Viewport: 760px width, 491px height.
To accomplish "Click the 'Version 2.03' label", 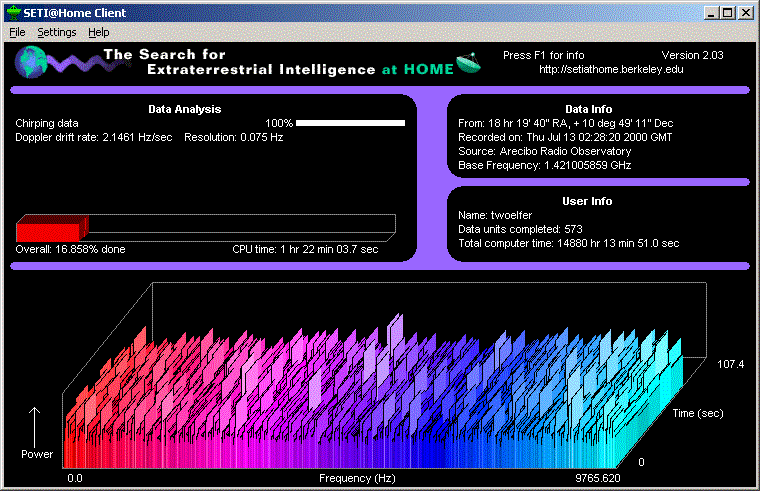I will point(692,55).
